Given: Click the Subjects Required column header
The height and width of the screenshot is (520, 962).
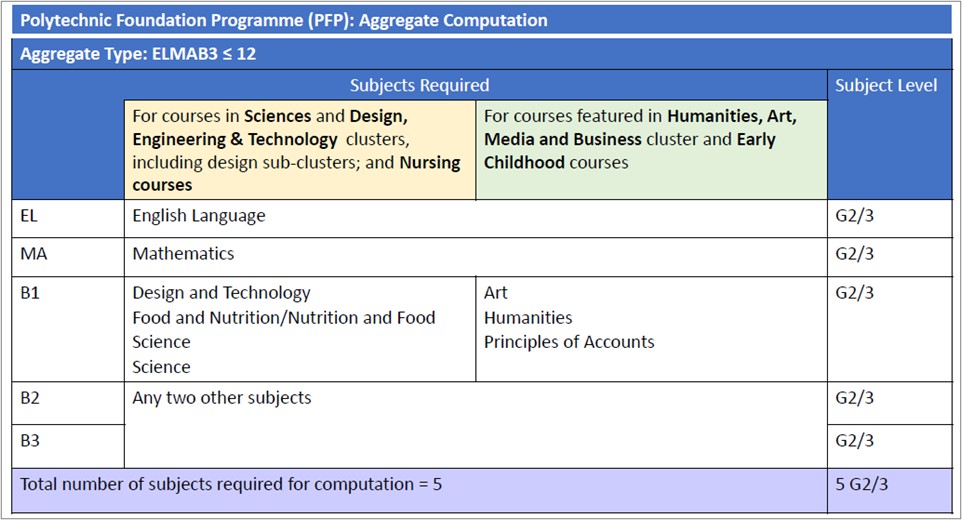Looking at the screenshot, I should coord(419,86).
